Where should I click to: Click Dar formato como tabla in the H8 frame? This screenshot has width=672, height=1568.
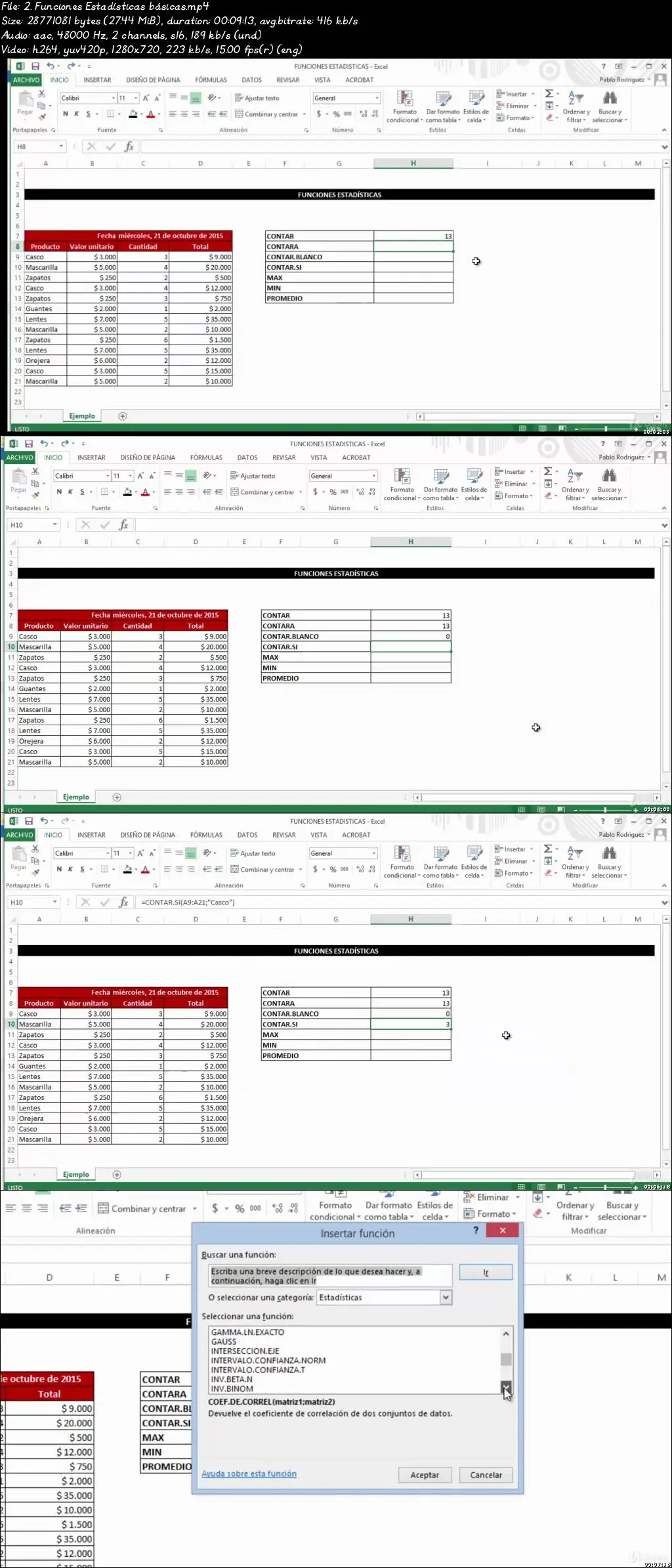[443, 107]
